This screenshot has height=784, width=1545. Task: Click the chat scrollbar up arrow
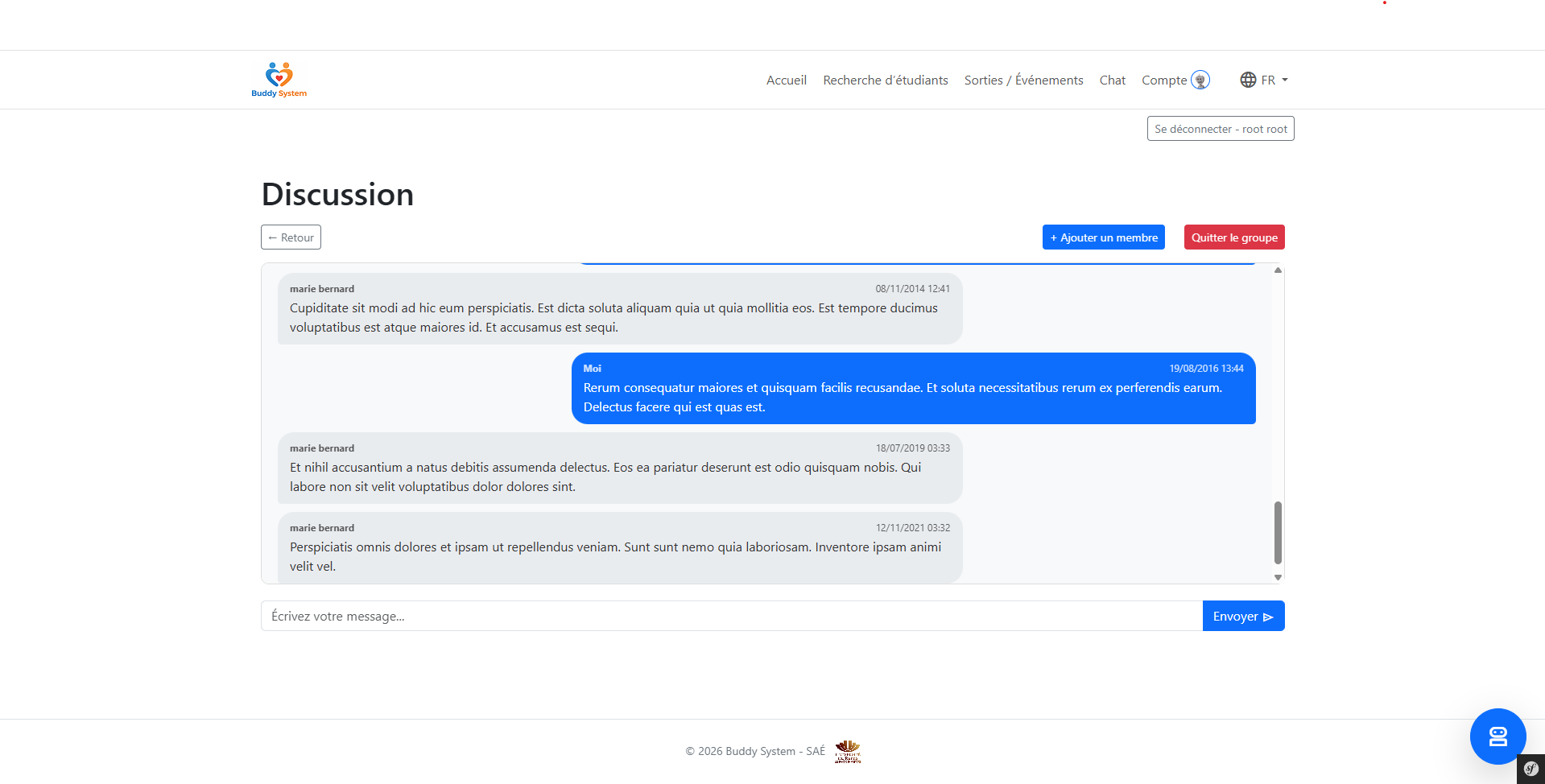(1278, 270)
